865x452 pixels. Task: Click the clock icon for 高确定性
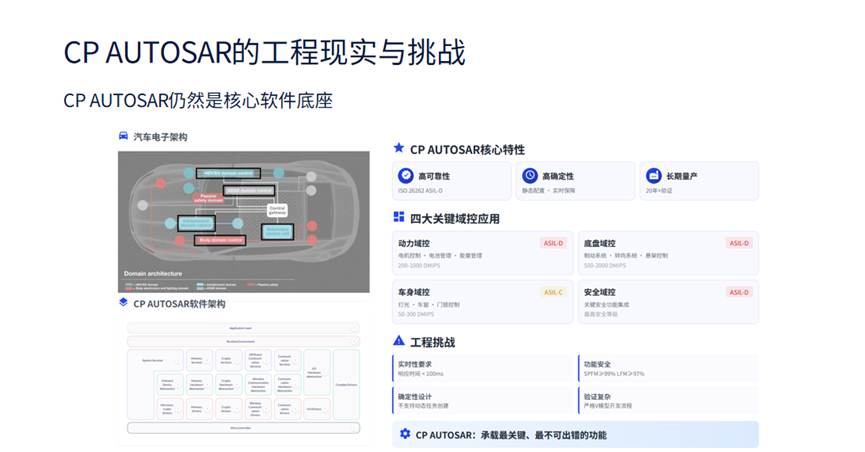point(530,176)
